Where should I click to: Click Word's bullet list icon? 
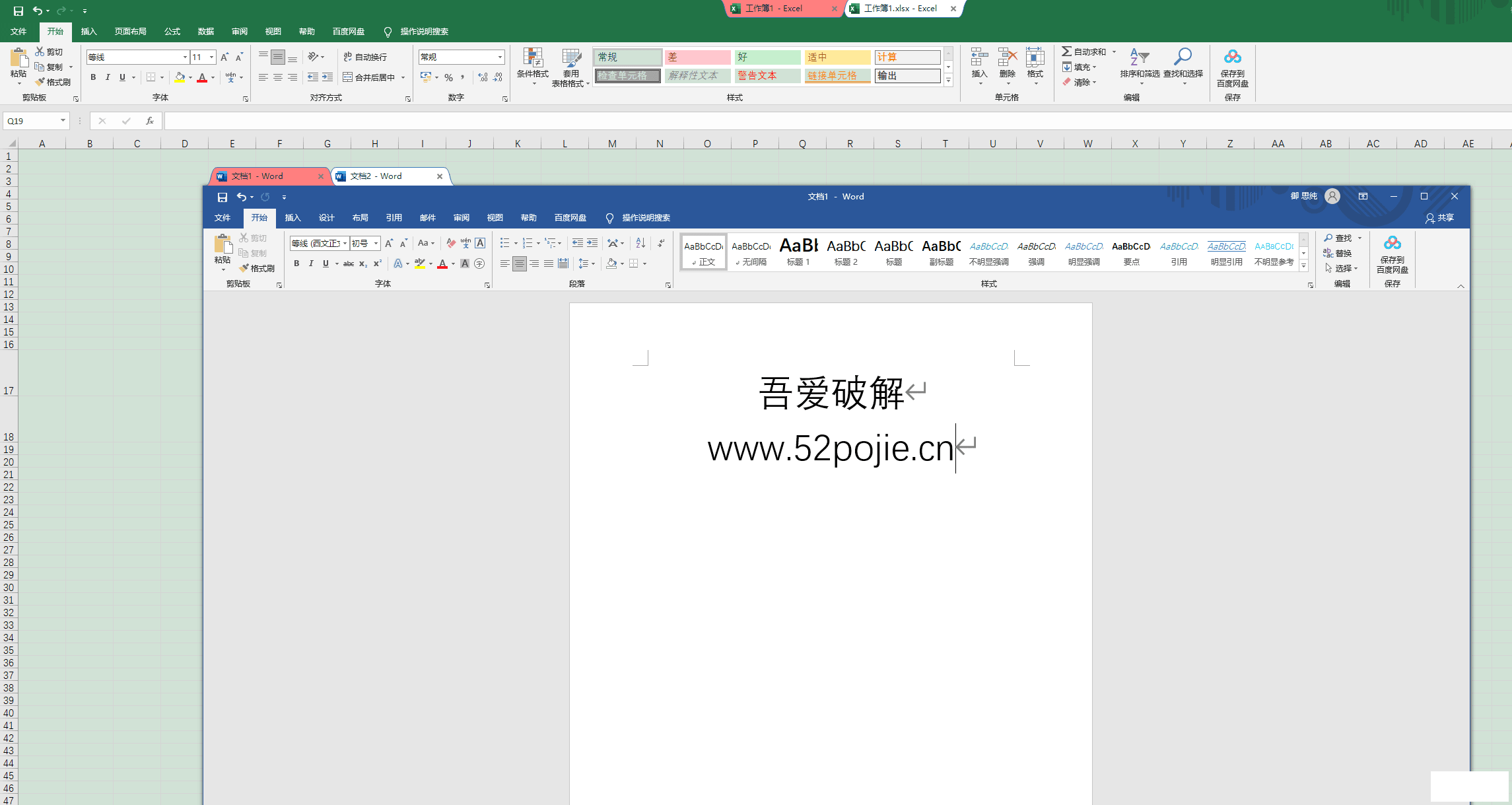[504, 243]
